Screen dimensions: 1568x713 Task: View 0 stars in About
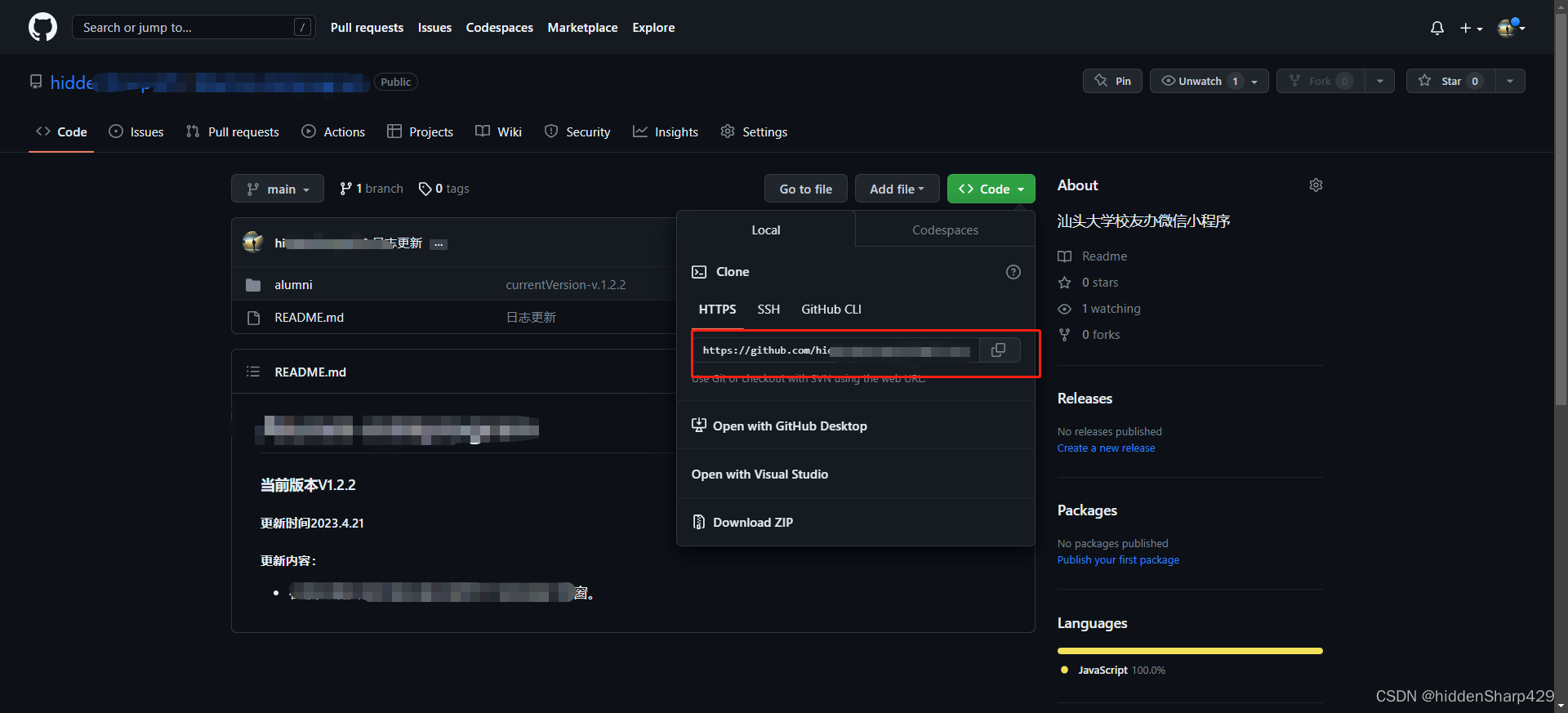[x=1089, y=283]
